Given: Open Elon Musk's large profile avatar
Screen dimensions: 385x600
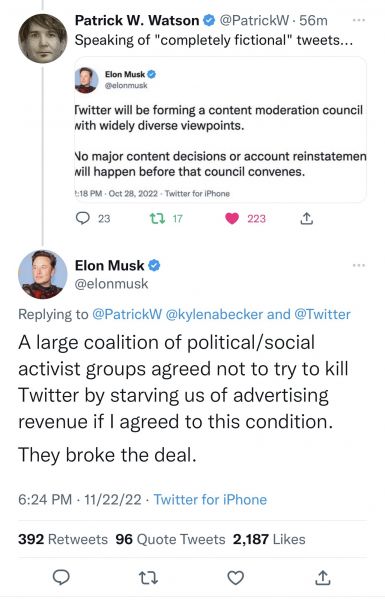Looking at the screenshot, I should click(42, 274).
